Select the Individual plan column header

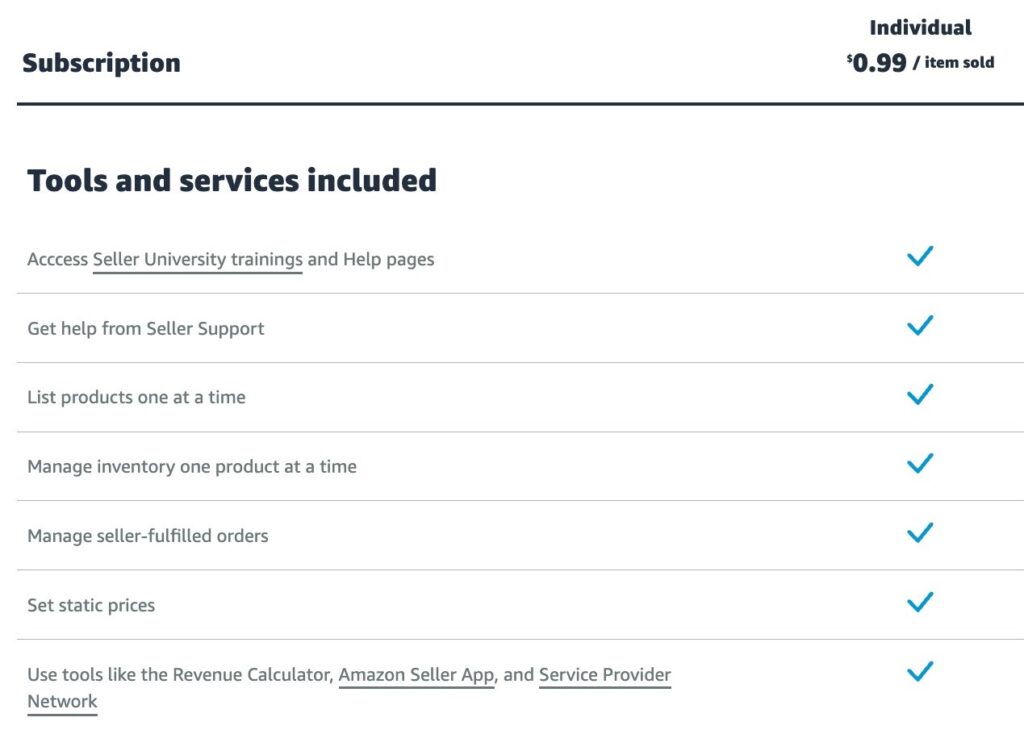click(920, 28)
